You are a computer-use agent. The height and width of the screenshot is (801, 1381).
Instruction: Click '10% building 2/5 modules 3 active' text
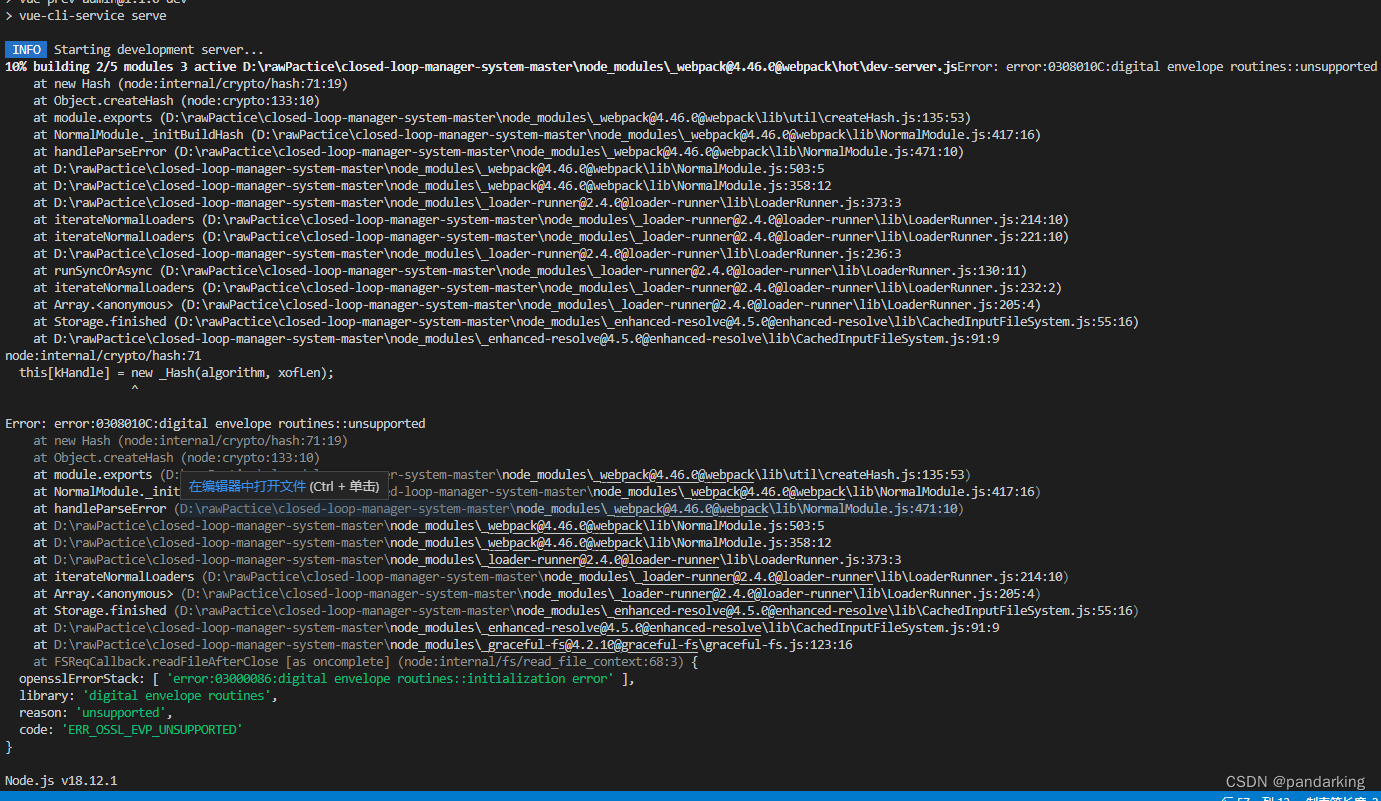pos(120,66)
